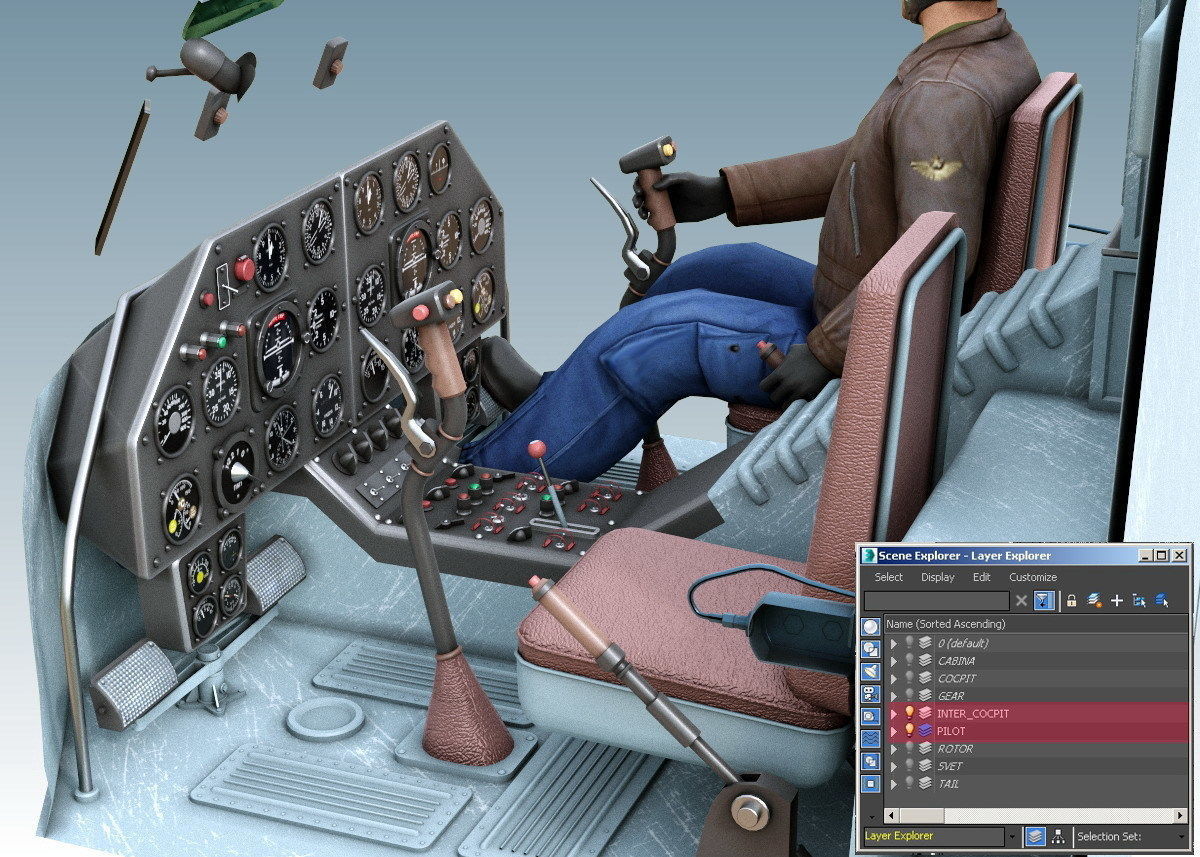Screen dimensions: 1200x857
Task: Select the COCPIT layer name
Action: (x=957, y=678)
